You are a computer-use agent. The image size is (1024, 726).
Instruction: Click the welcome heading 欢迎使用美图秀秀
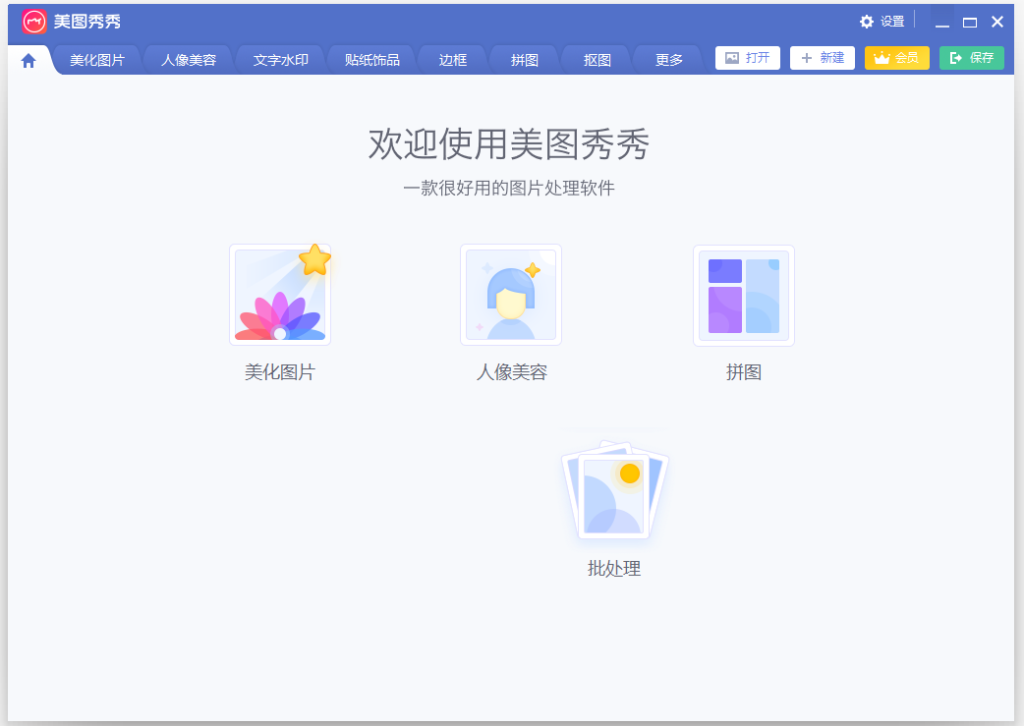click(511, 145)
